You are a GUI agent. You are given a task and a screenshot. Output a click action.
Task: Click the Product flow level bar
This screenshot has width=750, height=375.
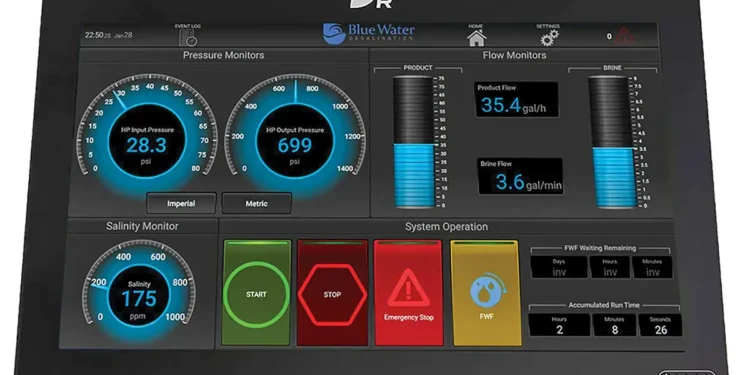tap(414, 142)
